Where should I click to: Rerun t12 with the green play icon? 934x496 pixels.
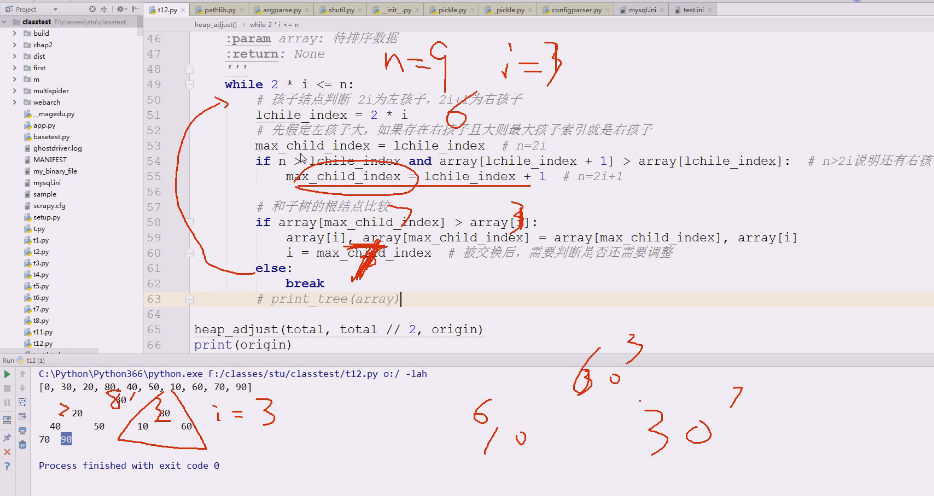tap(7, 374)
